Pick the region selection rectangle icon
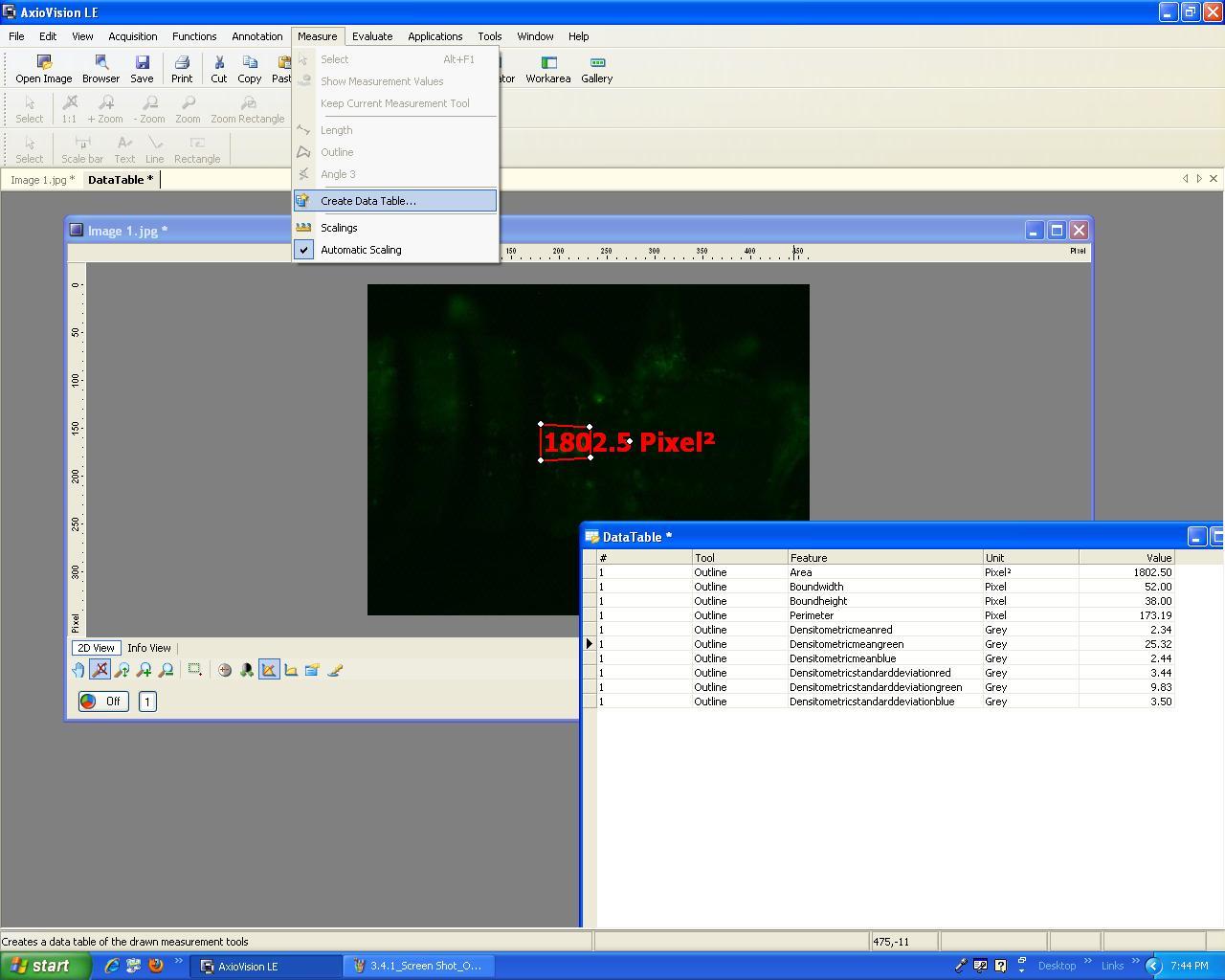Screen dimensions: 1225x980 click(194, 670)
